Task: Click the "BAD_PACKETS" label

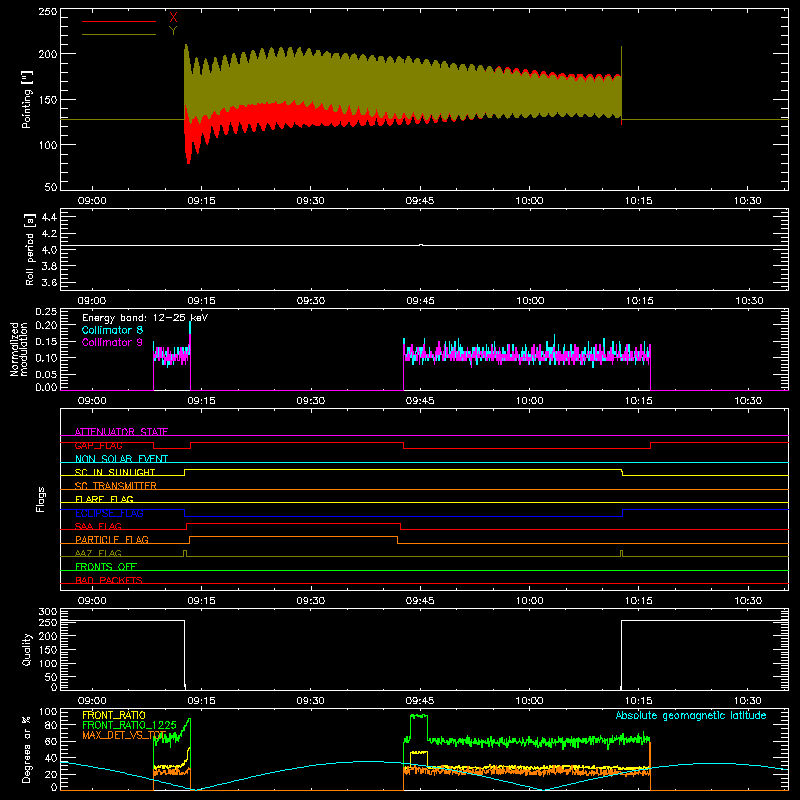Action: [109, 580]
